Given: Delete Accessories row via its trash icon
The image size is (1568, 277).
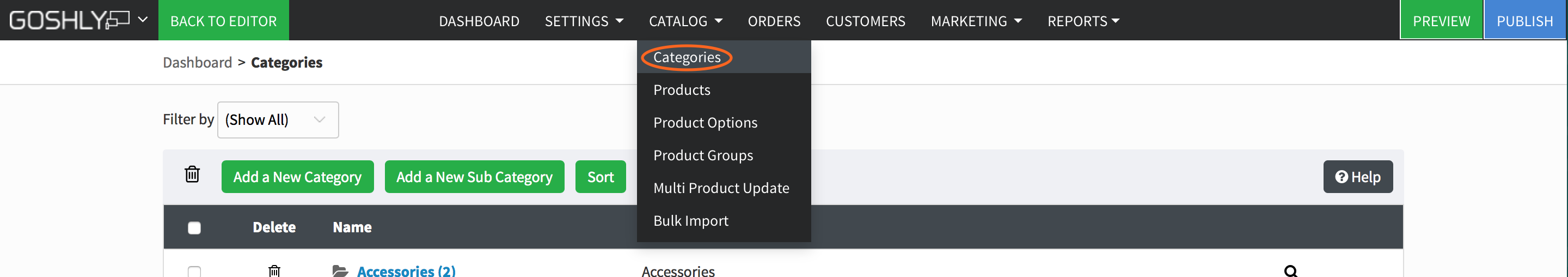Looking at the screenshot, I should [274, 270].
